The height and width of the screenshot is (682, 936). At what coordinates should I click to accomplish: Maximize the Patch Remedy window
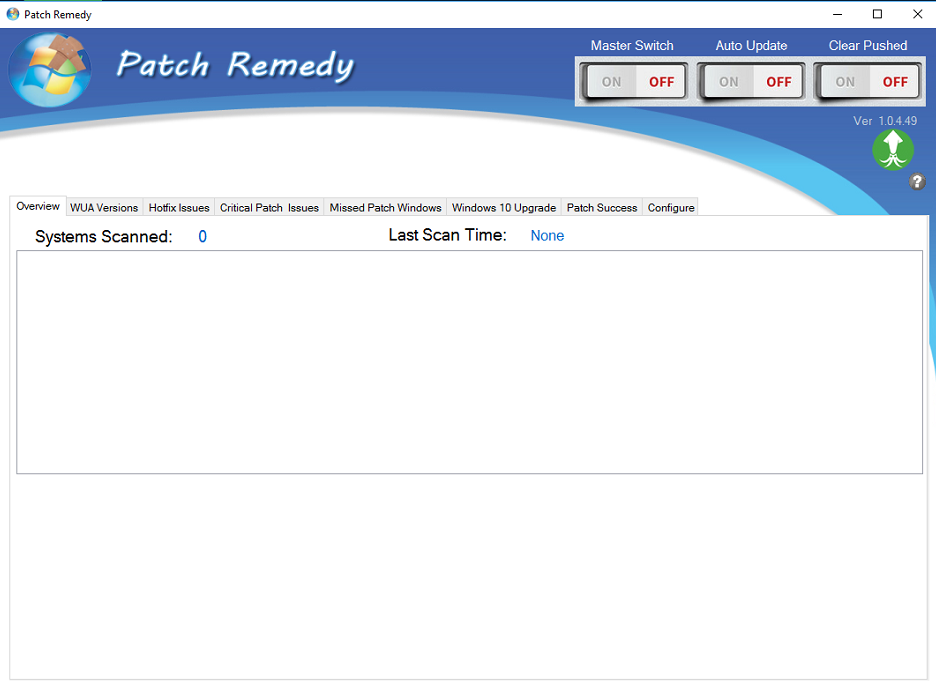pyautogui.click(x=877, y=14)
